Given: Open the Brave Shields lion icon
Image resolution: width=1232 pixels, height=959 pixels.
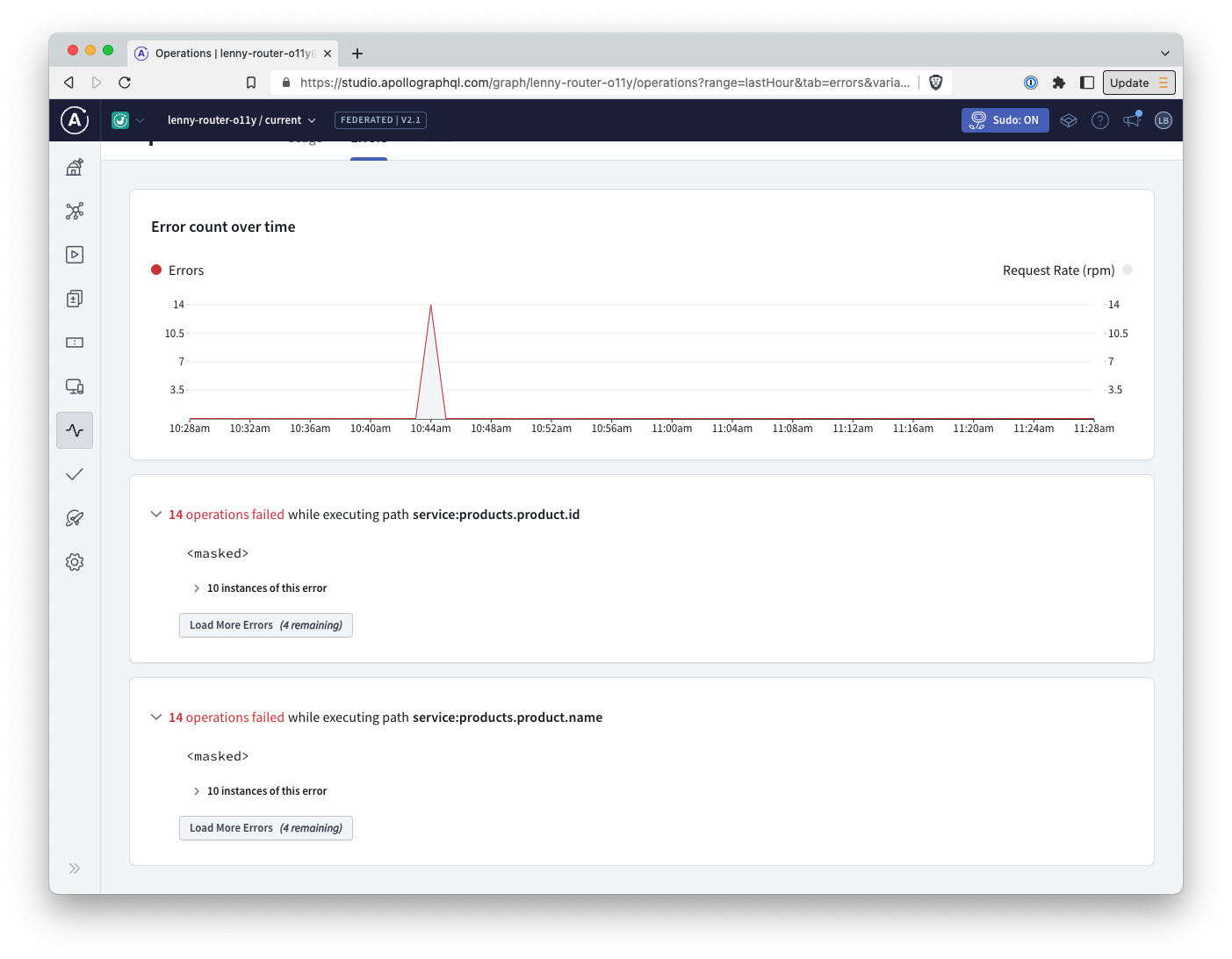Looking at the screenshot, I should tap(936, 83).
